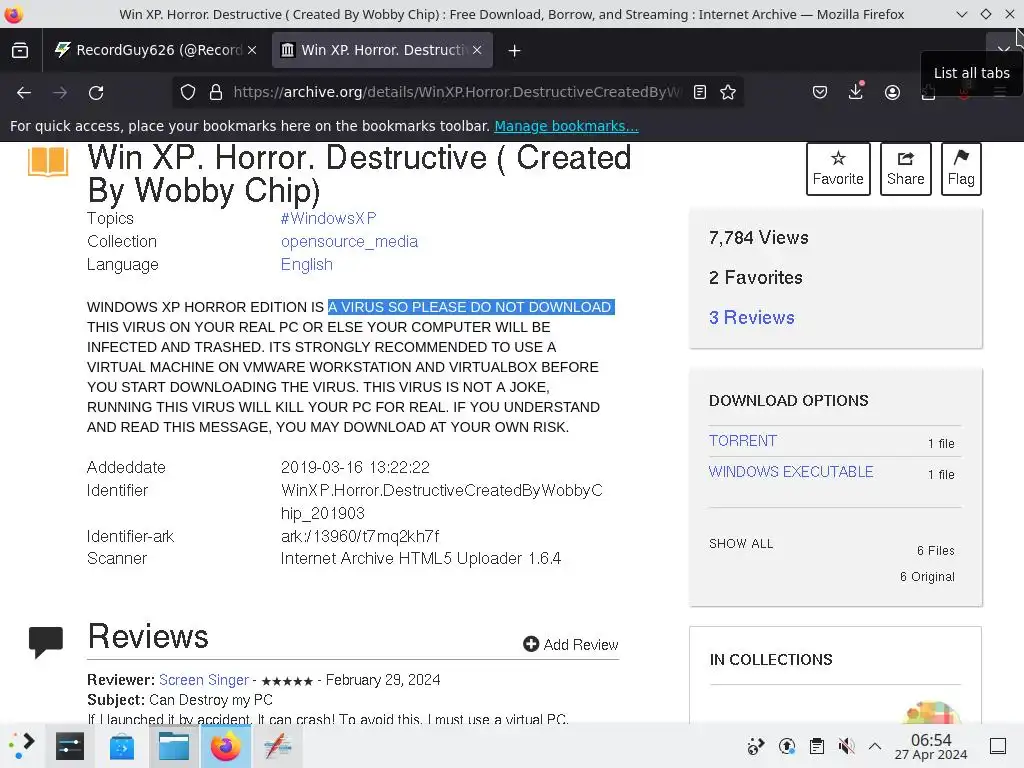Viewport: 1024px width, 768px height.
Task: Jump to 3 Reviews link
Action: pyautogui.click(x=752, y=317)
